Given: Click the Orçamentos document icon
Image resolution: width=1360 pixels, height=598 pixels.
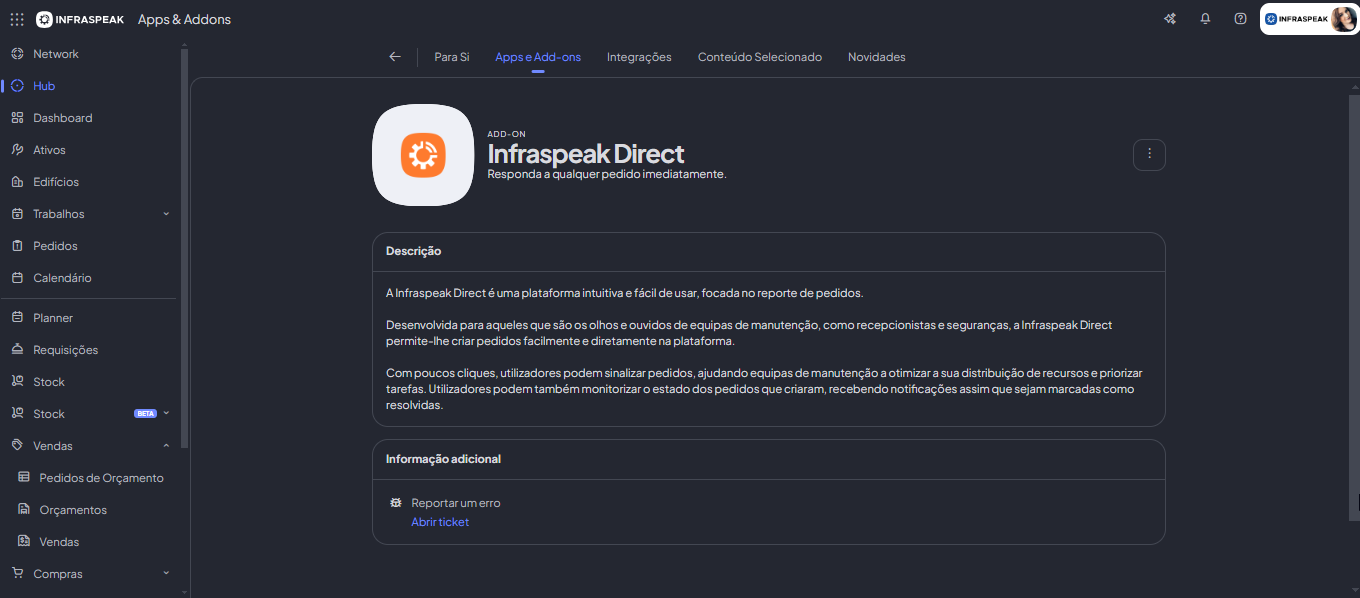Looking at the screenshot, I should pyautogui.click(x=24, y=510).
